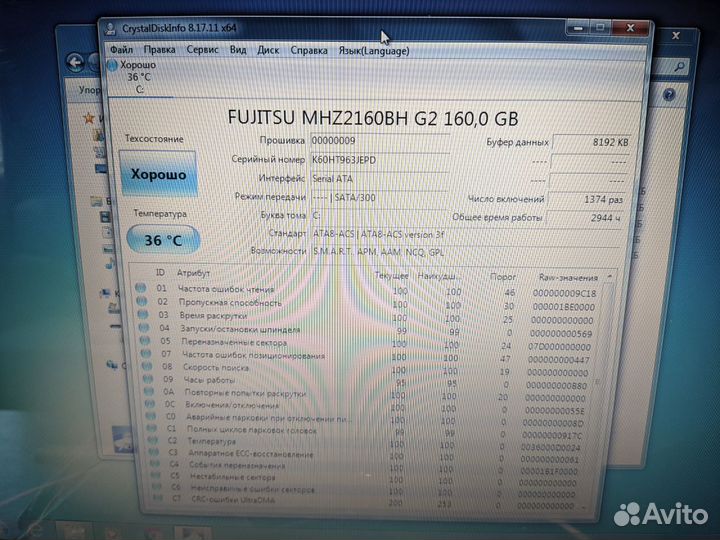Viewport: 720px width, 540px height.
Task: Click status icon for Нестабильные сектора
Action: (156, 475)
